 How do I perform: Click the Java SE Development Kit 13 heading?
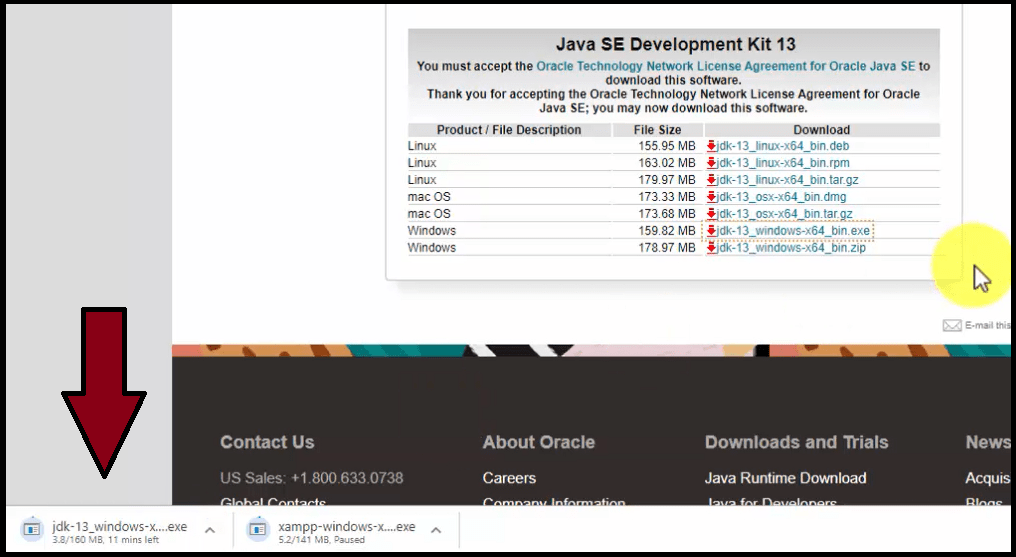(675, 44)
